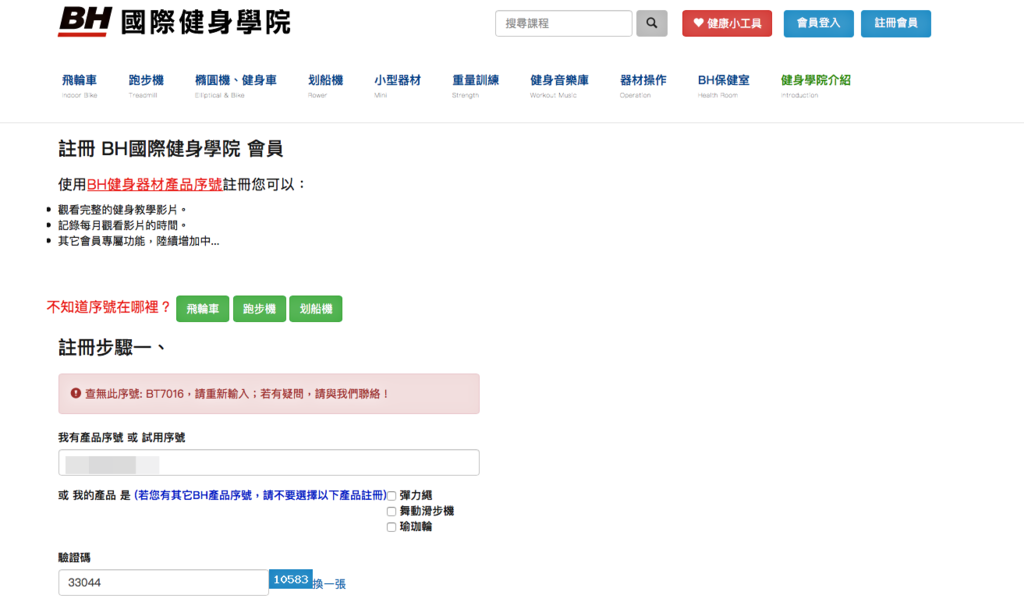Click the error alert icon beside 查無此序號
The height and width of the screenshot is (602, 1024).
(76, 394)
